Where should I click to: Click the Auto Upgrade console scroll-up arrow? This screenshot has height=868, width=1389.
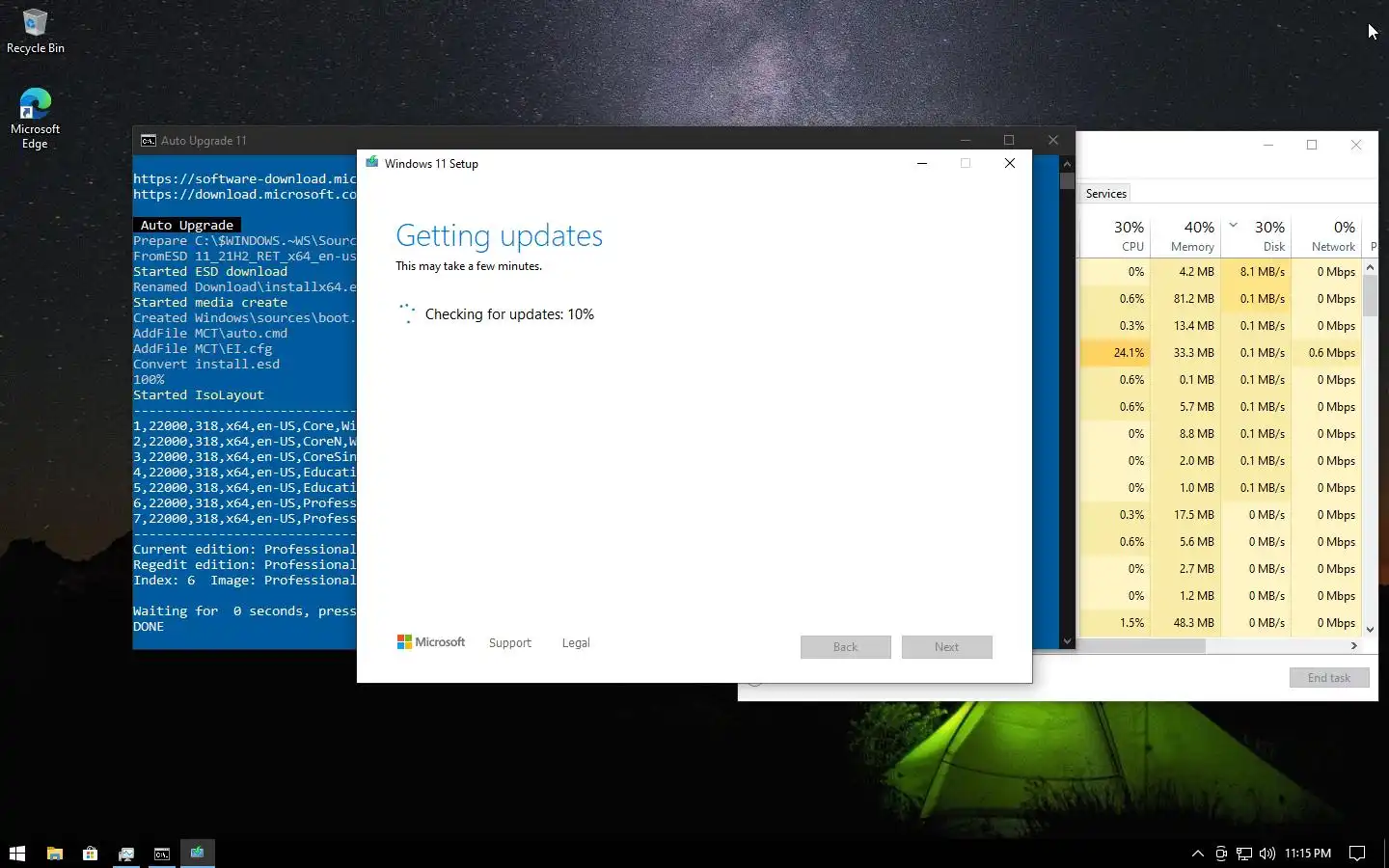tap(1067, 164)
